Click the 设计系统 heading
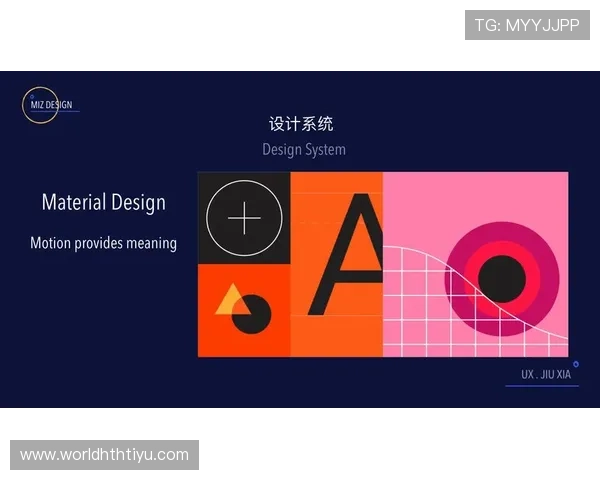Screen dimensions: 600x480 coord(301,124)
